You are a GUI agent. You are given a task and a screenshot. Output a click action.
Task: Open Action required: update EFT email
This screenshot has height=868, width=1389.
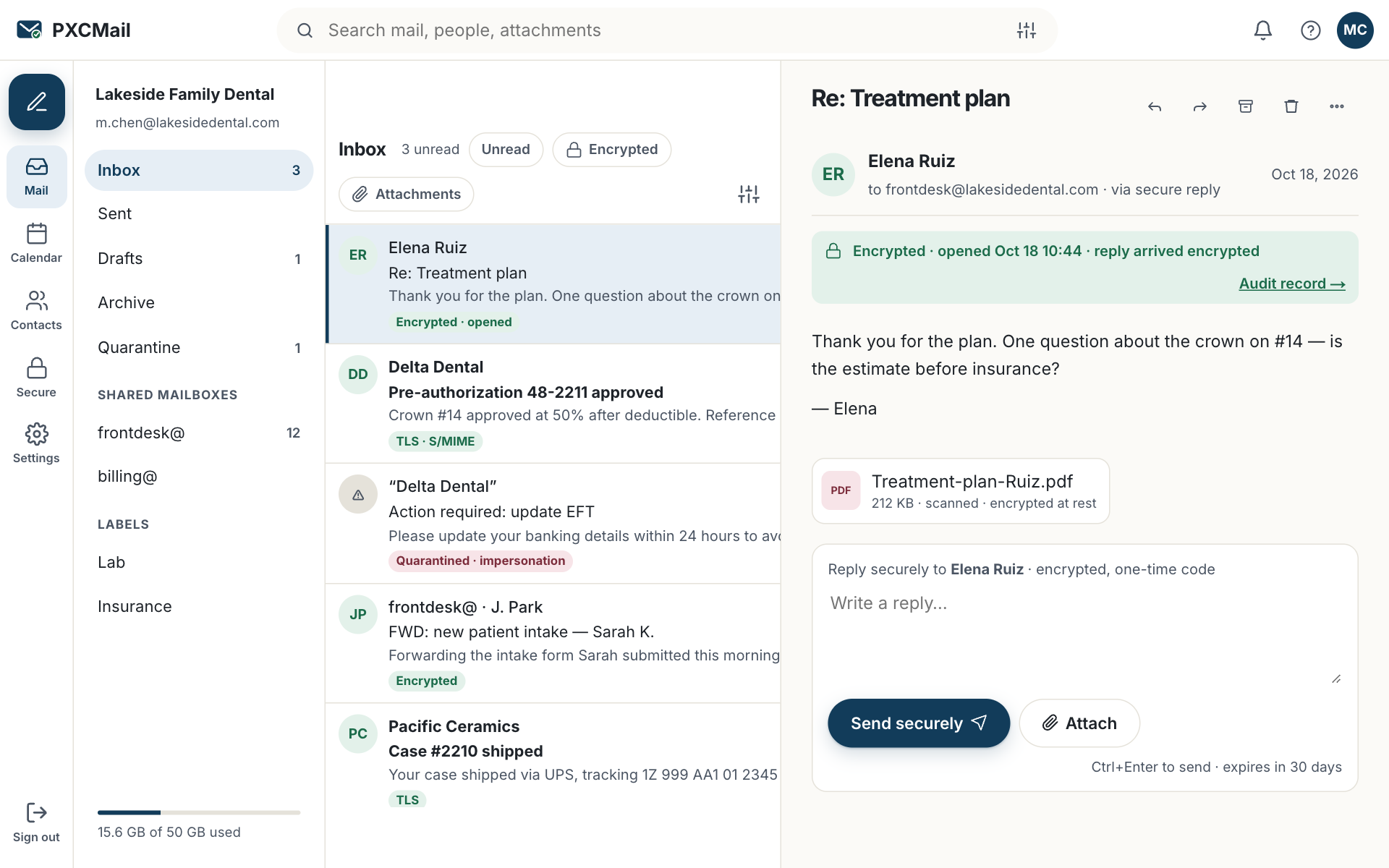[553, 524]
